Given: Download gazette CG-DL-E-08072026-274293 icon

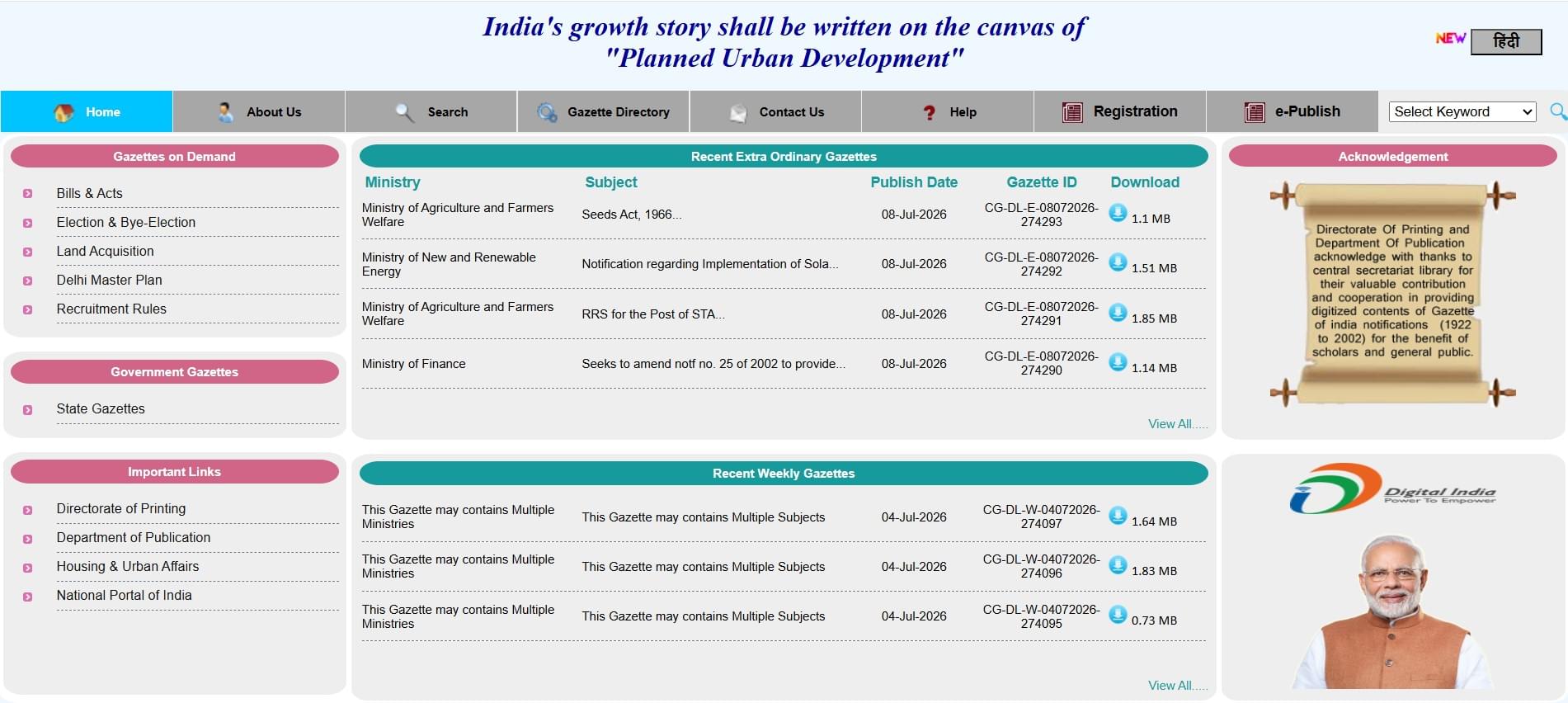Looking at the screenshot, I should (1118, 213).
